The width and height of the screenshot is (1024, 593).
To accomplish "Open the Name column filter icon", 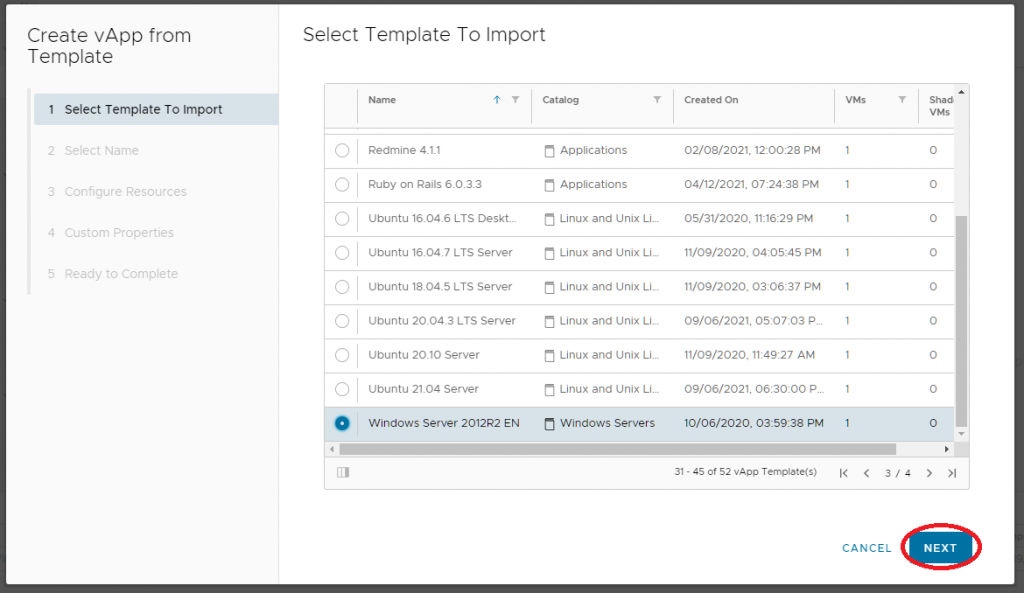I will tap(515, 100).
